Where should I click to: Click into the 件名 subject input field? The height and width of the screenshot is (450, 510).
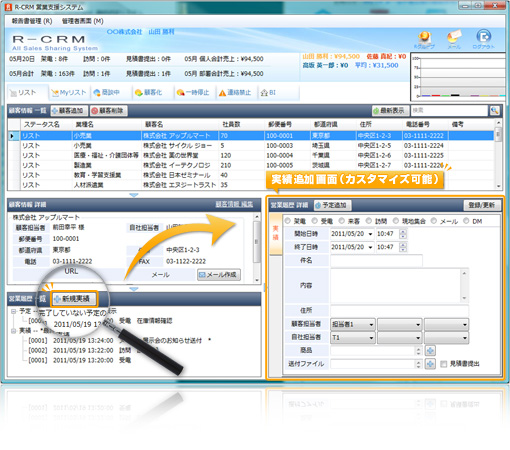tap(376, 260)
